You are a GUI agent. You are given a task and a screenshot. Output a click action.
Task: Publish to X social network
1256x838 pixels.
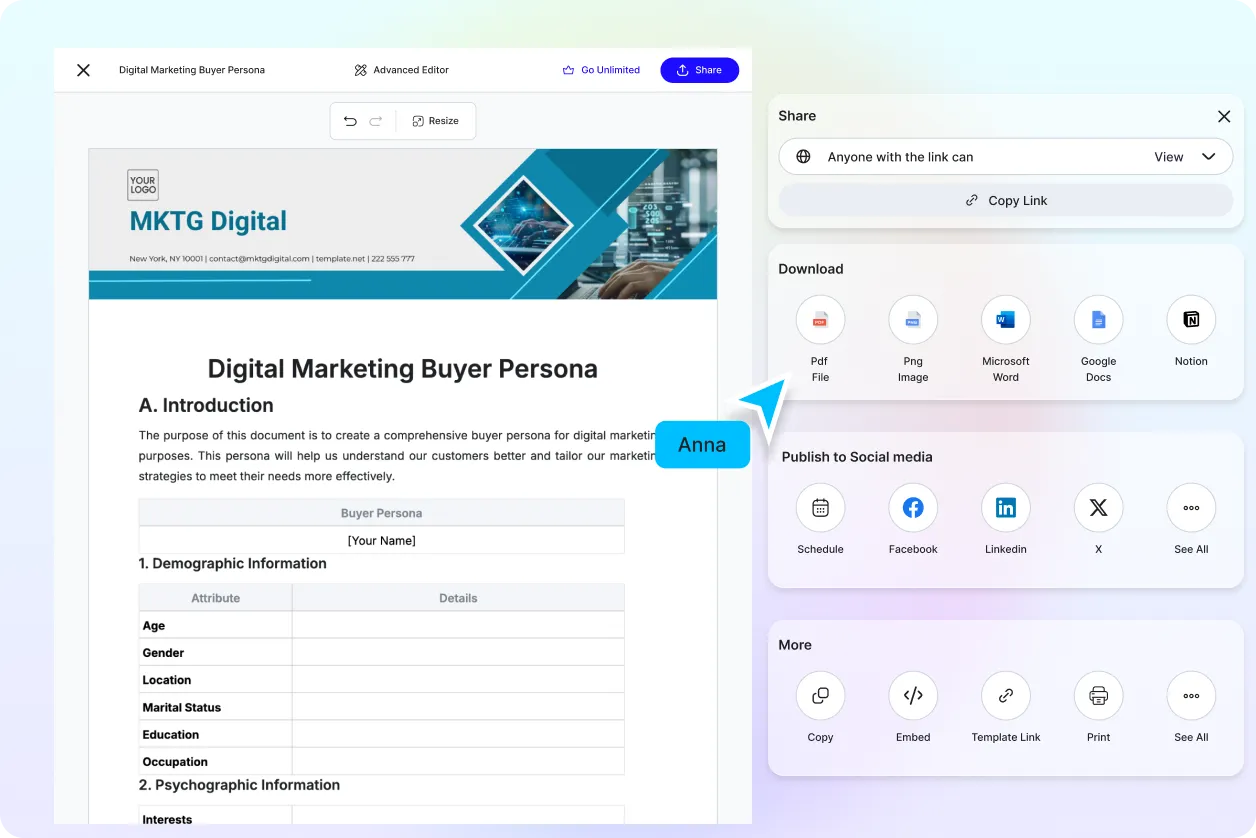[x=1098, y=508]
